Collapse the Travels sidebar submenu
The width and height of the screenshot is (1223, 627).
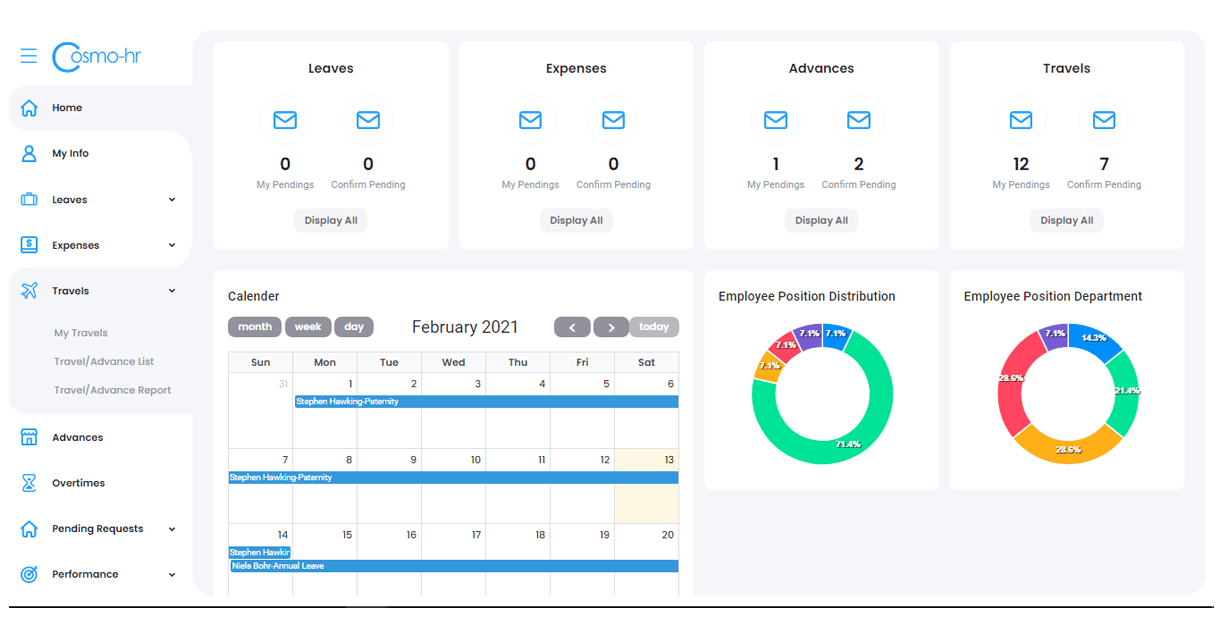(172, 291)
